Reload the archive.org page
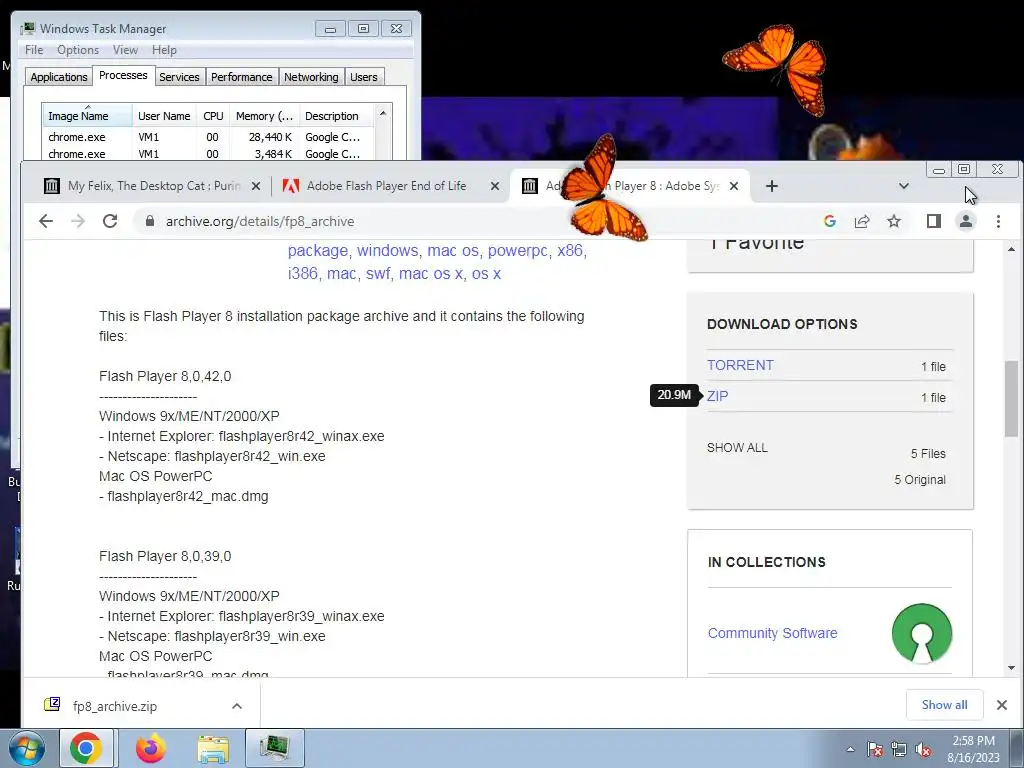This screenshot has width=1024, height=768. coord(110,221)
